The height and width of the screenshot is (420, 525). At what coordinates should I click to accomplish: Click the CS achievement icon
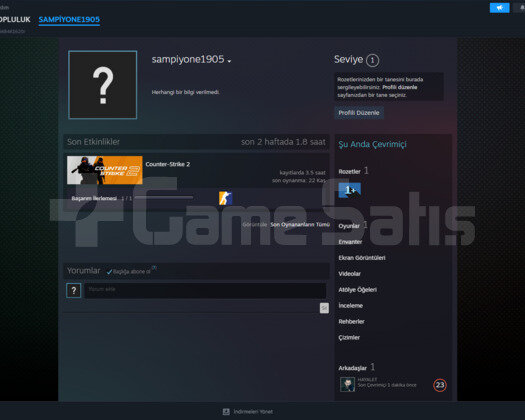pos(225,198)
